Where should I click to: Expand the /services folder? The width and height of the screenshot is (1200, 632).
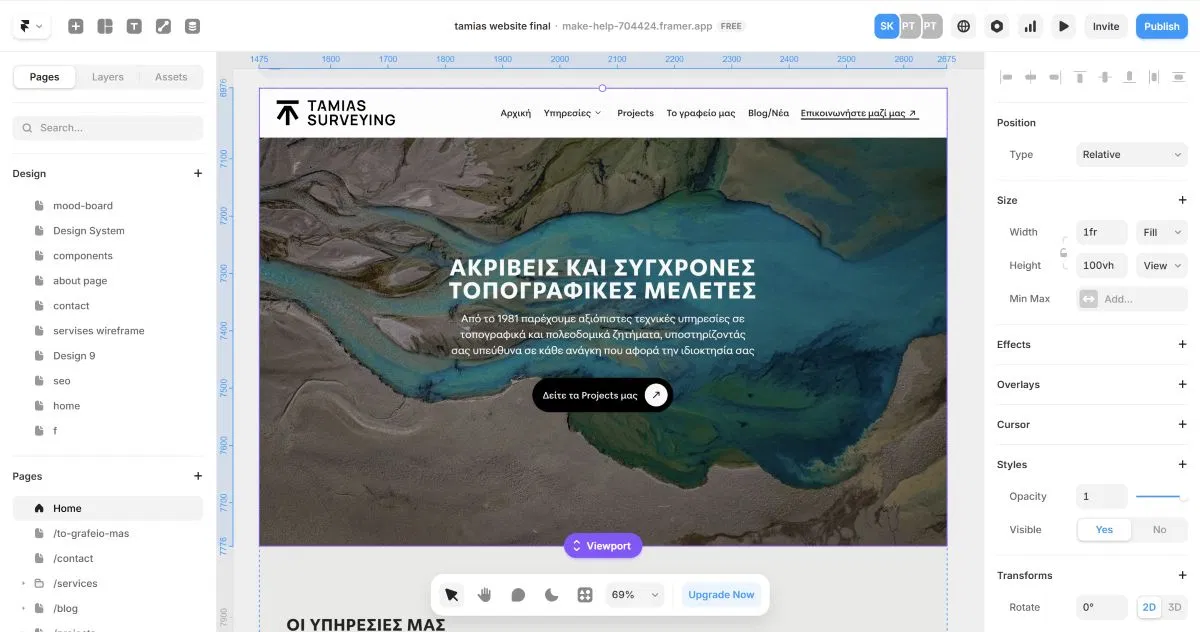click(x=22, y=583)
